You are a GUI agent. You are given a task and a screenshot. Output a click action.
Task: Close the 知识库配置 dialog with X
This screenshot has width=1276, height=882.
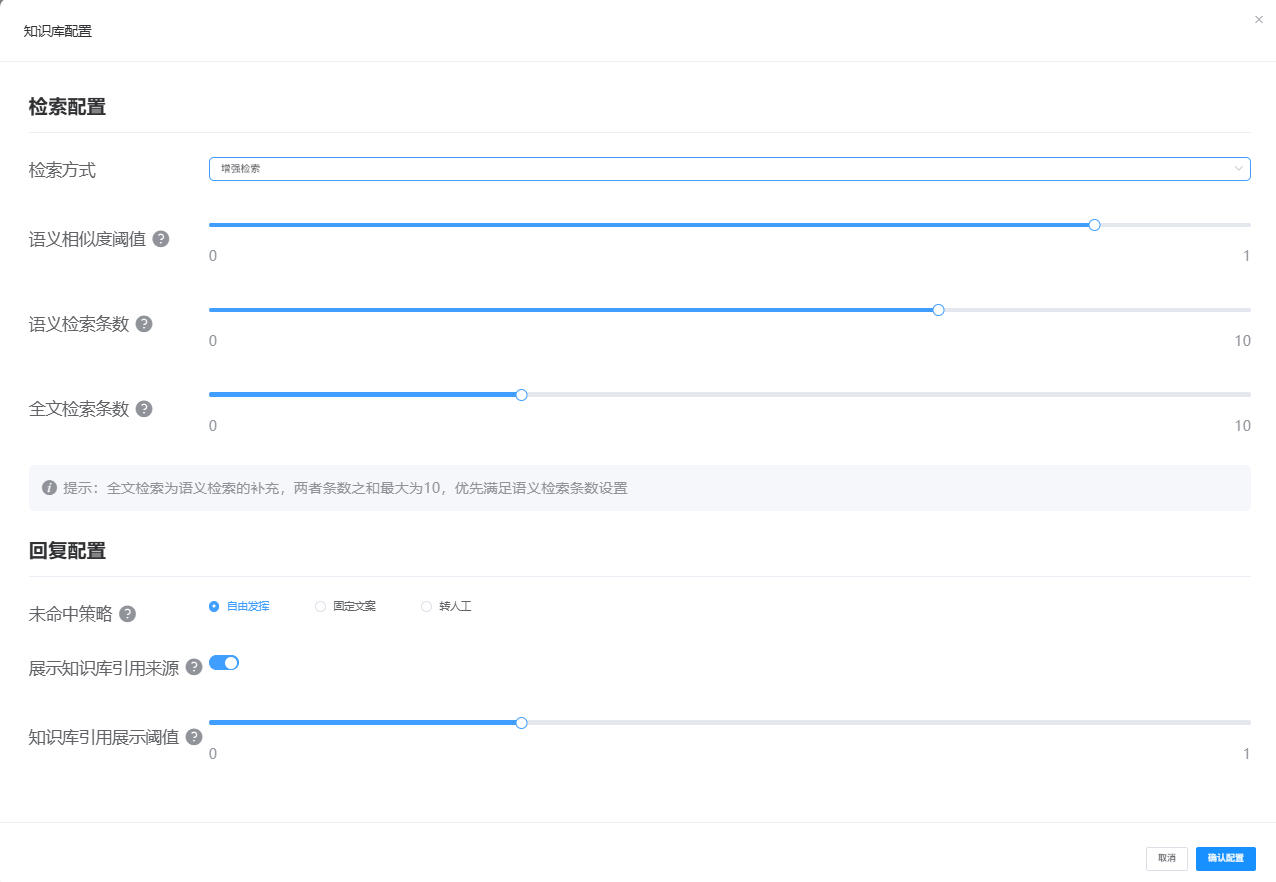tap(1259, 20)
